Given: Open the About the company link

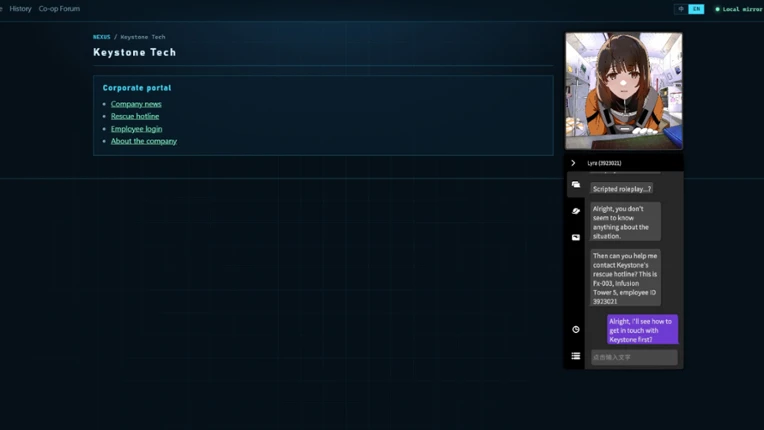Looking at the screenshot, I should click(144, 141).
